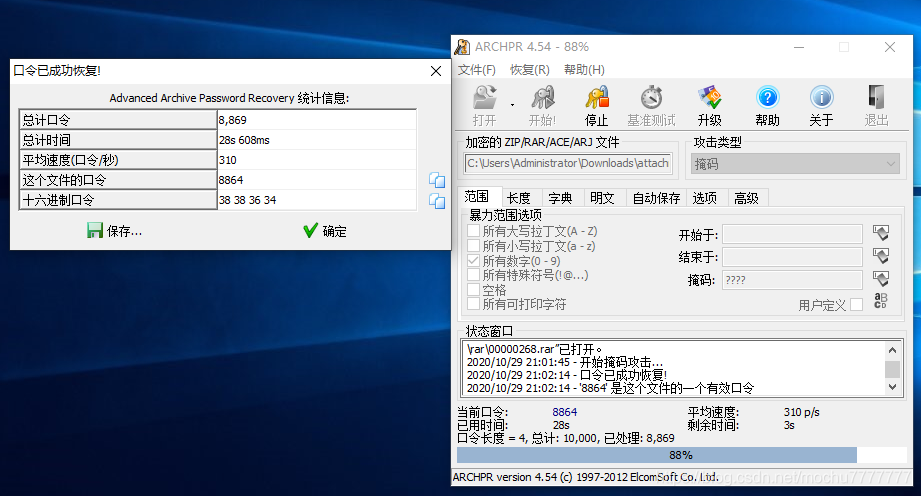The image size is (921, 496).
Task: Open the 文件(F) menu
Action: tap(476, 70)
